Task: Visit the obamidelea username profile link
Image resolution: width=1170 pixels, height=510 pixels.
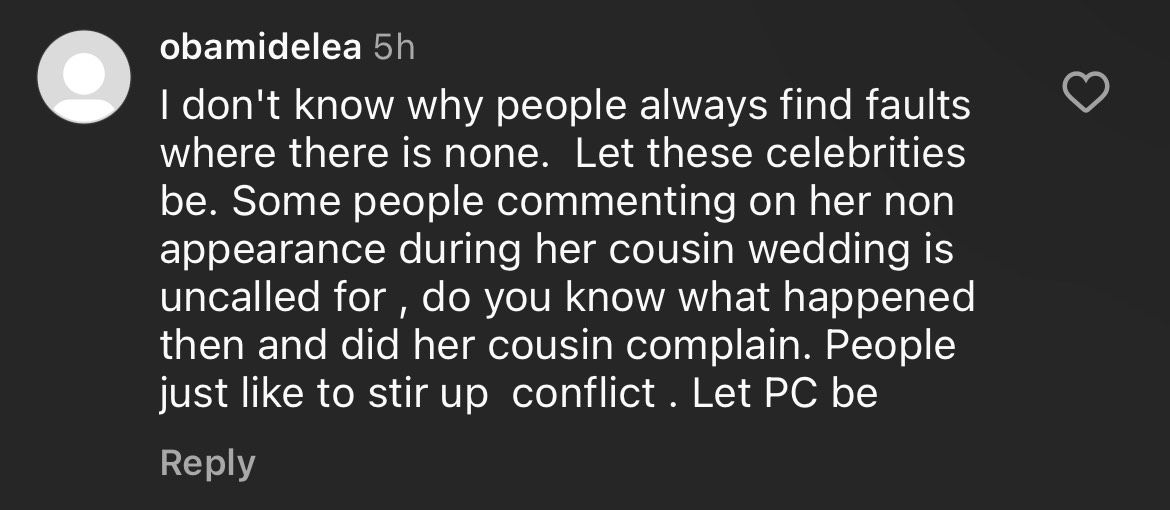Action: tap(260, 47)
